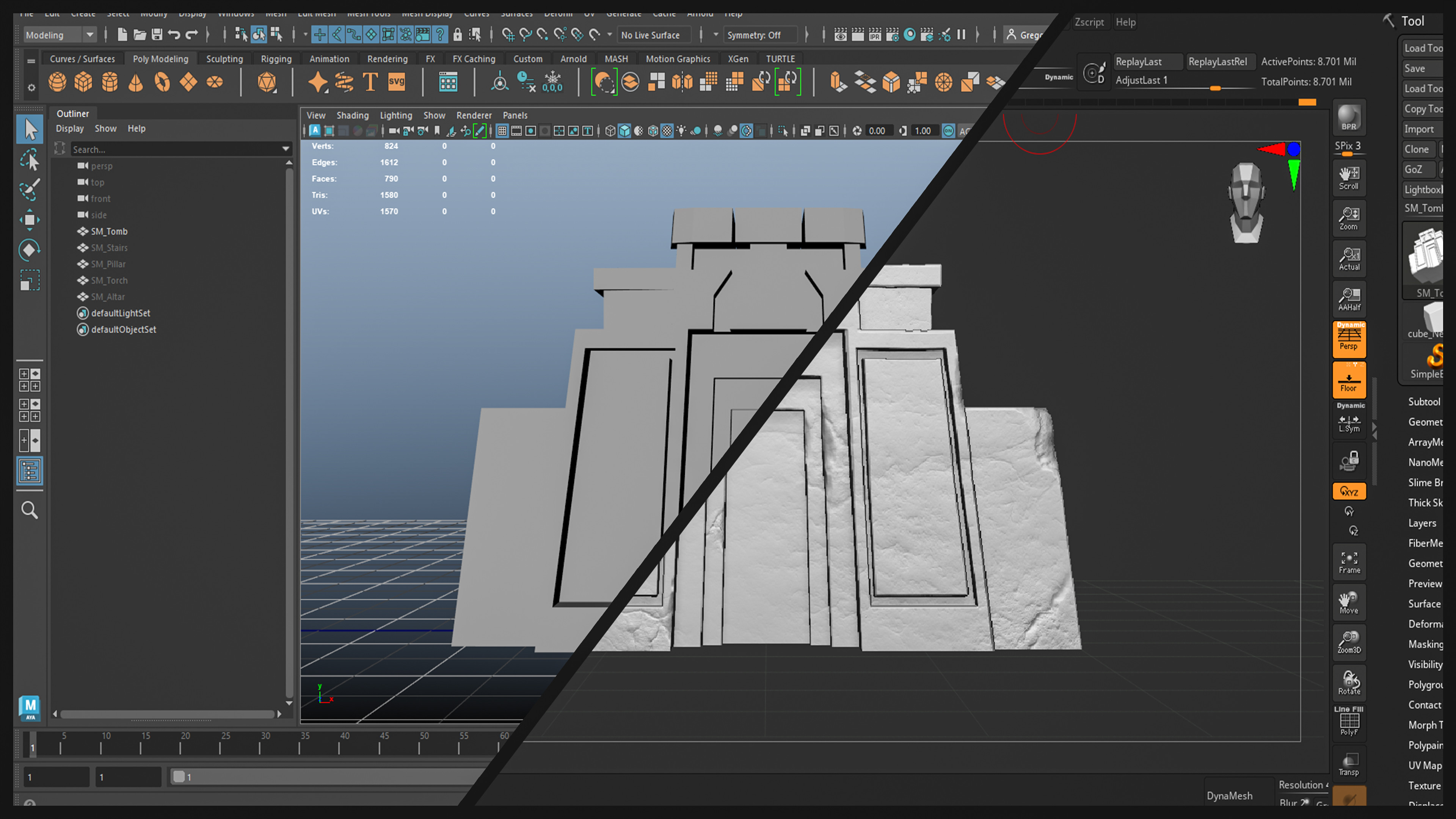Open the Symmetry: Off dropdown

[761, 35]
